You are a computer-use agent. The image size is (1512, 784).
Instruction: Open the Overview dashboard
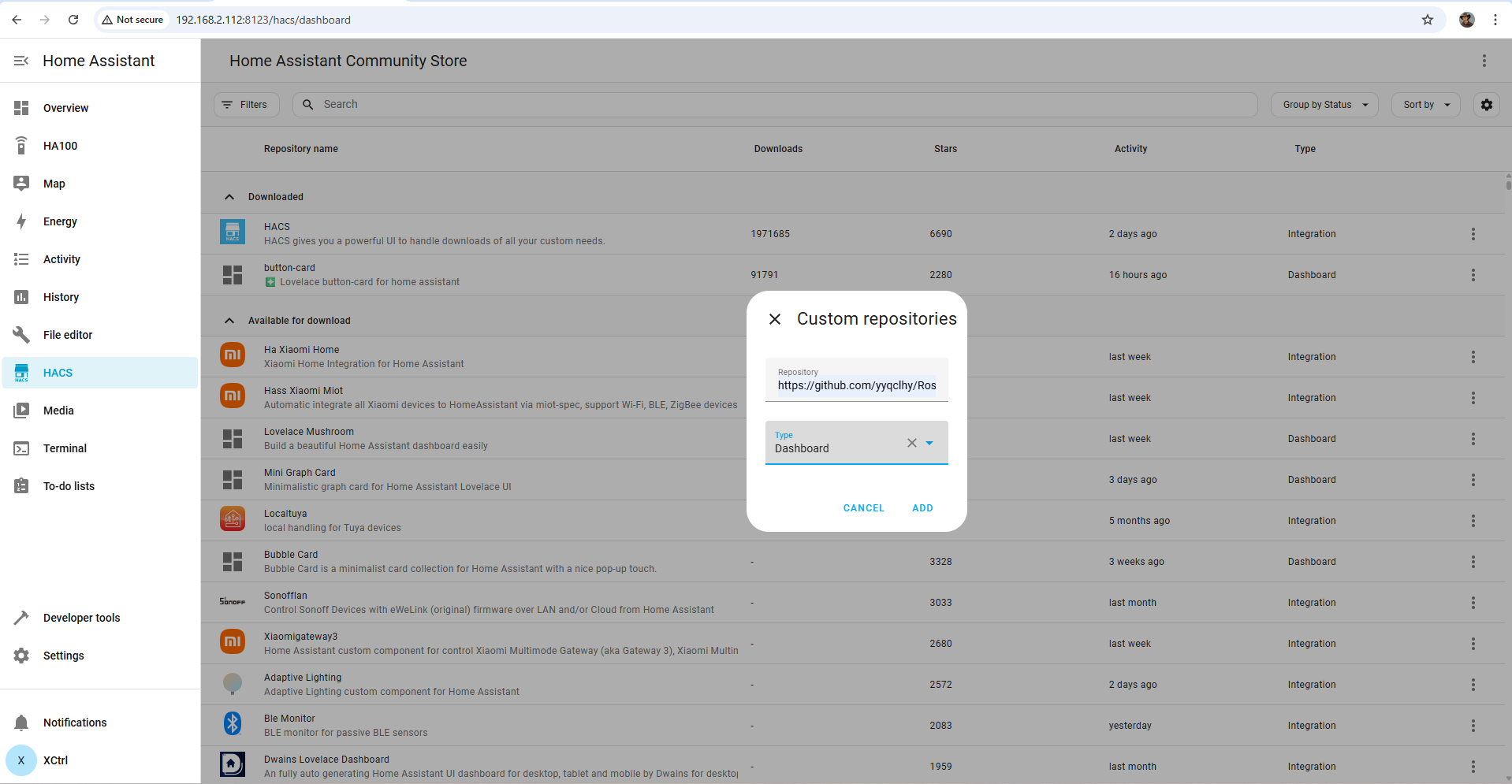pos(100,108)
